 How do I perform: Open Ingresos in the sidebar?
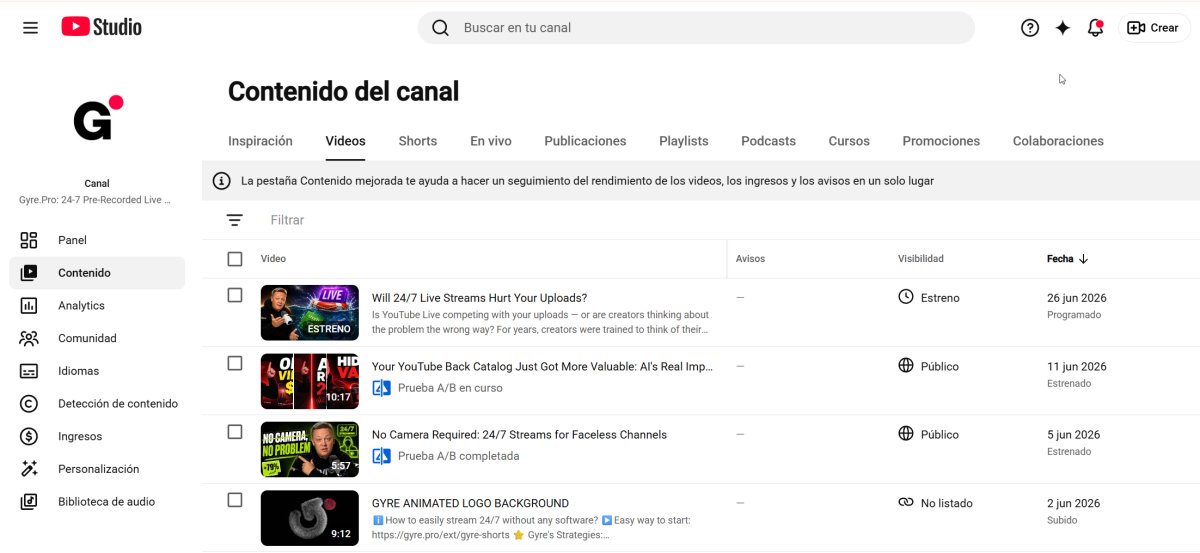click(97, 436)
